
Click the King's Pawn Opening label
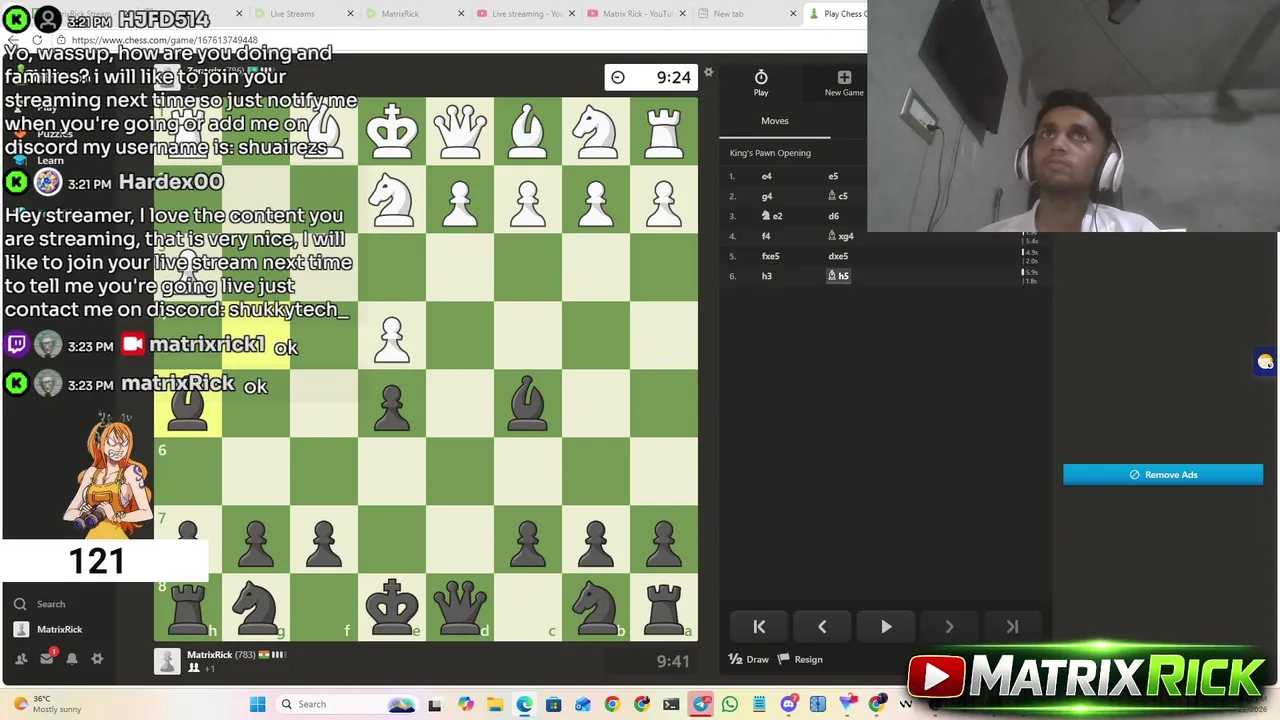pyautogui.click(x=770, y=153)
